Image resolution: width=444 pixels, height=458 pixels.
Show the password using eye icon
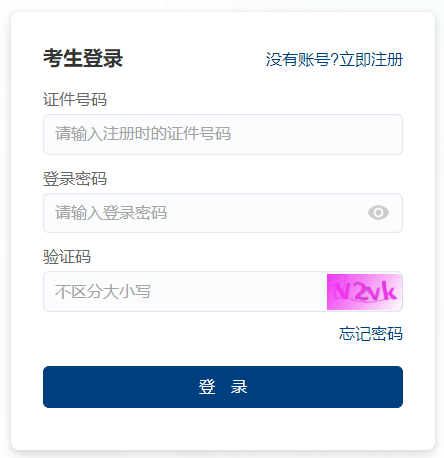[378, 213]
